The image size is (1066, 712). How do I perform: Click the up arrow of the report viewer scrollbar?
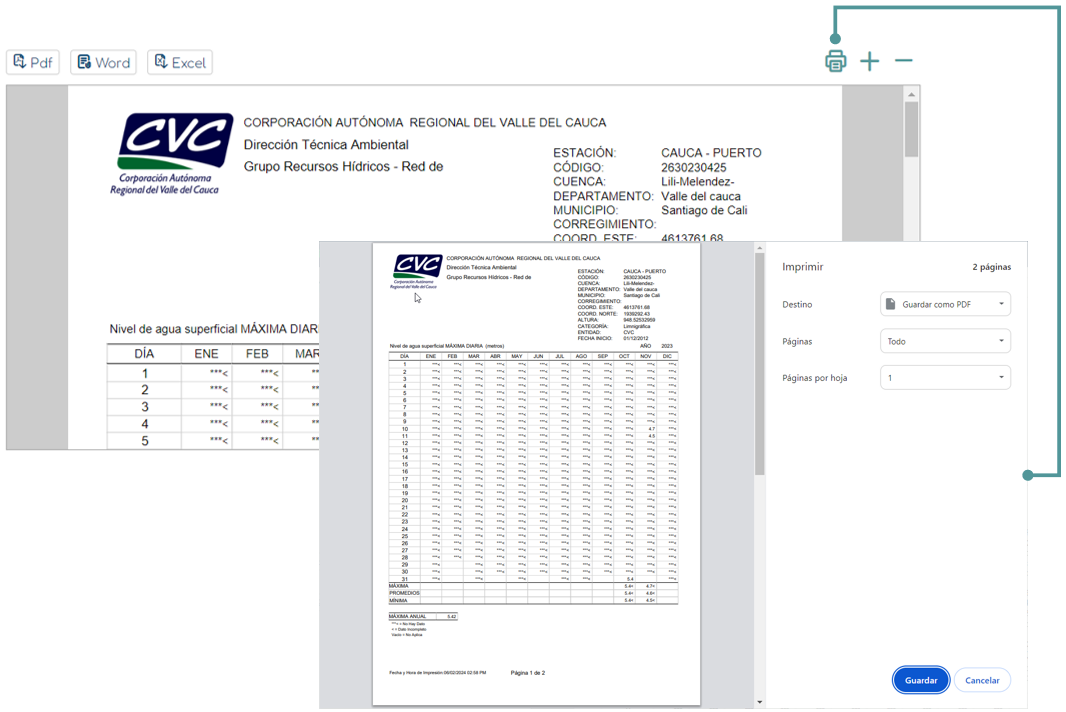click(912, 94)
